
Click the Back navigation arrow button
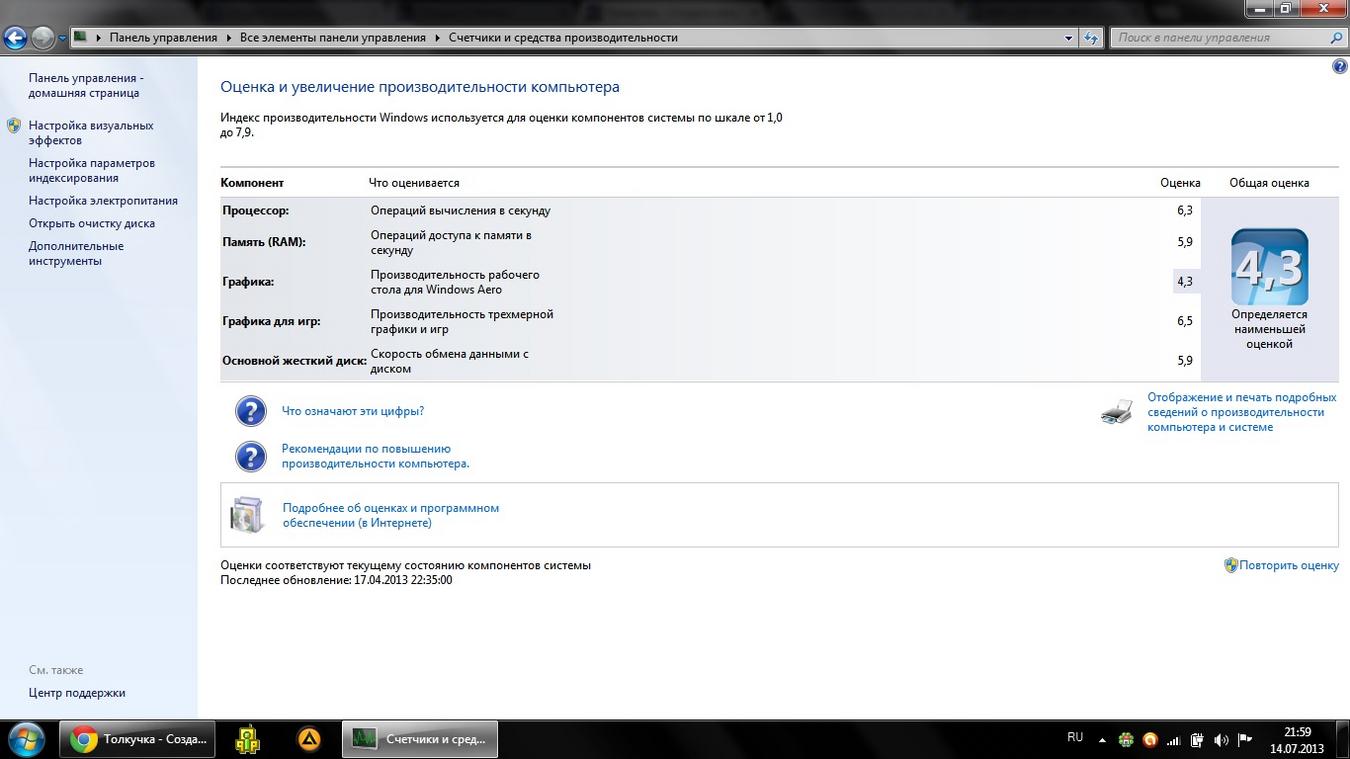[15, 38]
